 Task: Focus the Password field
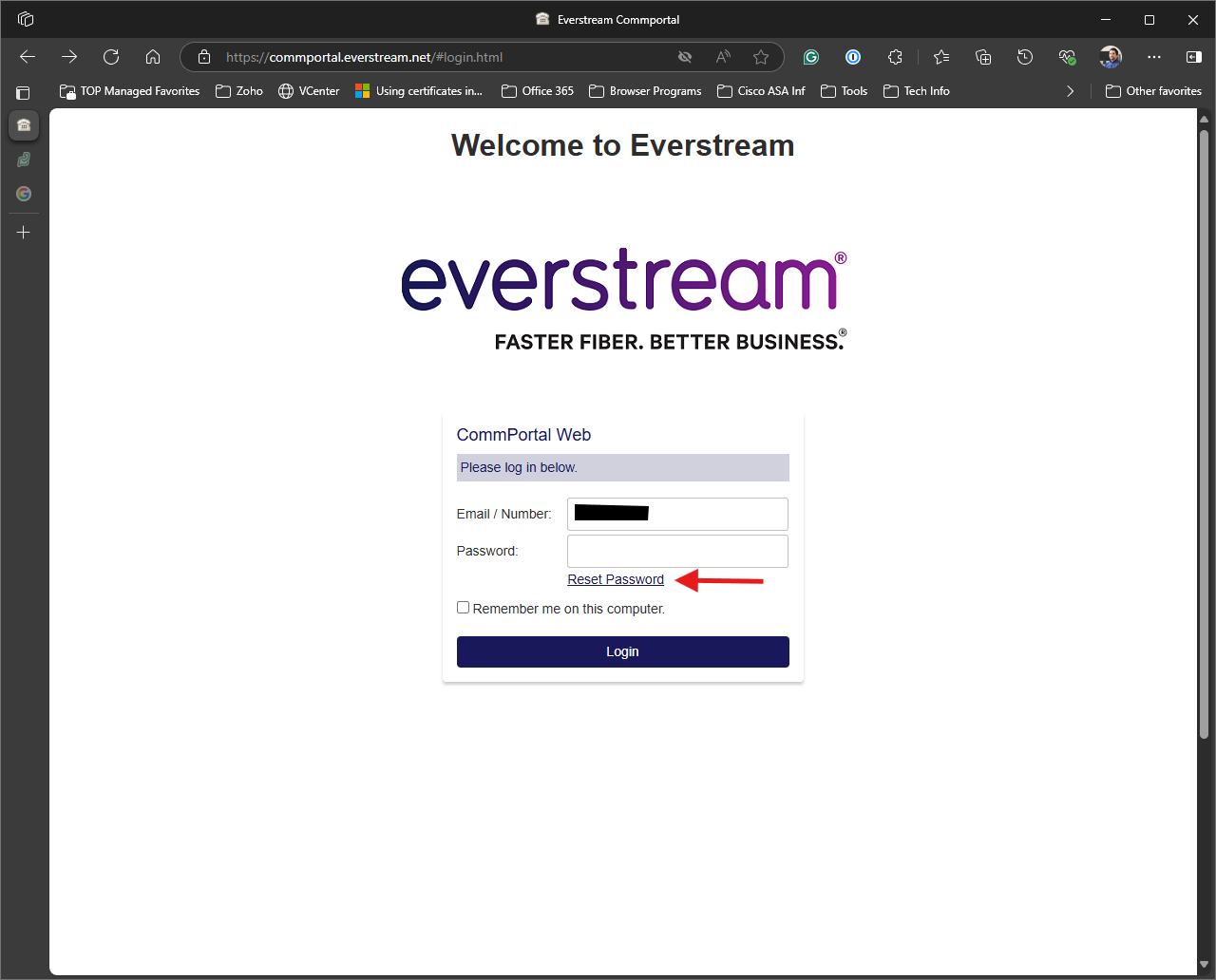(677, 551)
